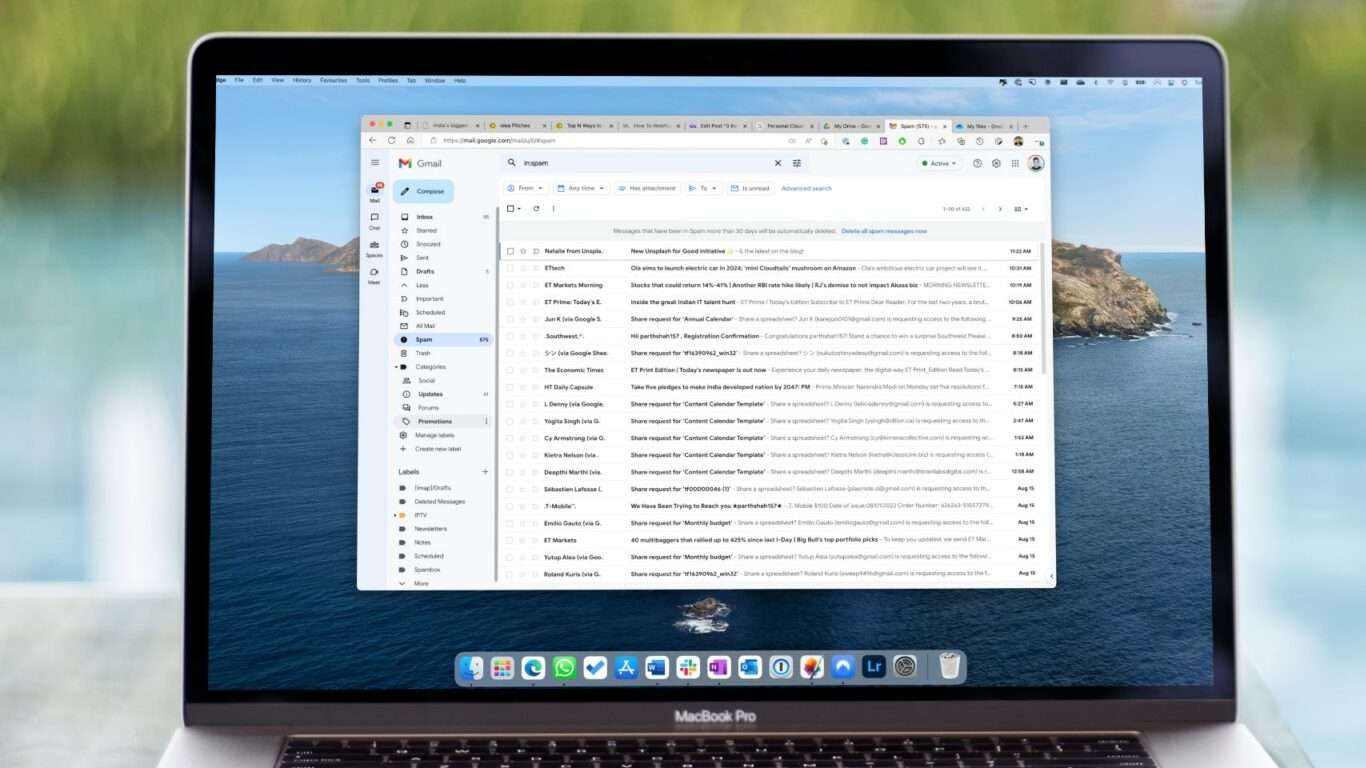Screen dimensions: 1366x768
Task: Collapse the Categories section
Action: click(397, 367)
